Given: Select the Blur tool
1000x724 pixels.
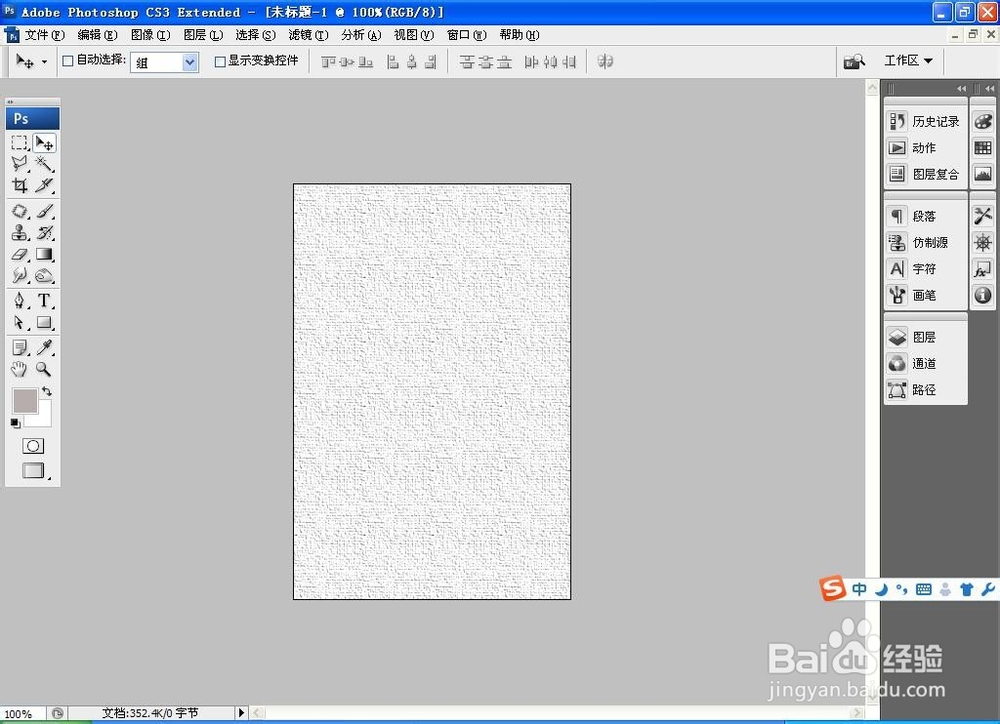Looking at the screenshot, I should coord(19,275).
